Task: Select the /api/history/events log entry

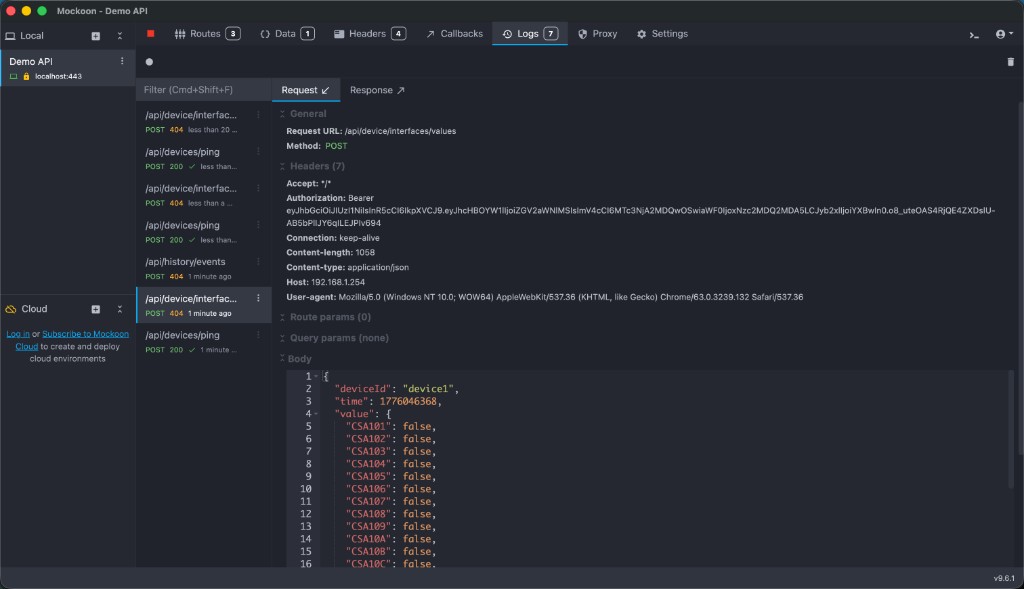Action: [203, 268]
